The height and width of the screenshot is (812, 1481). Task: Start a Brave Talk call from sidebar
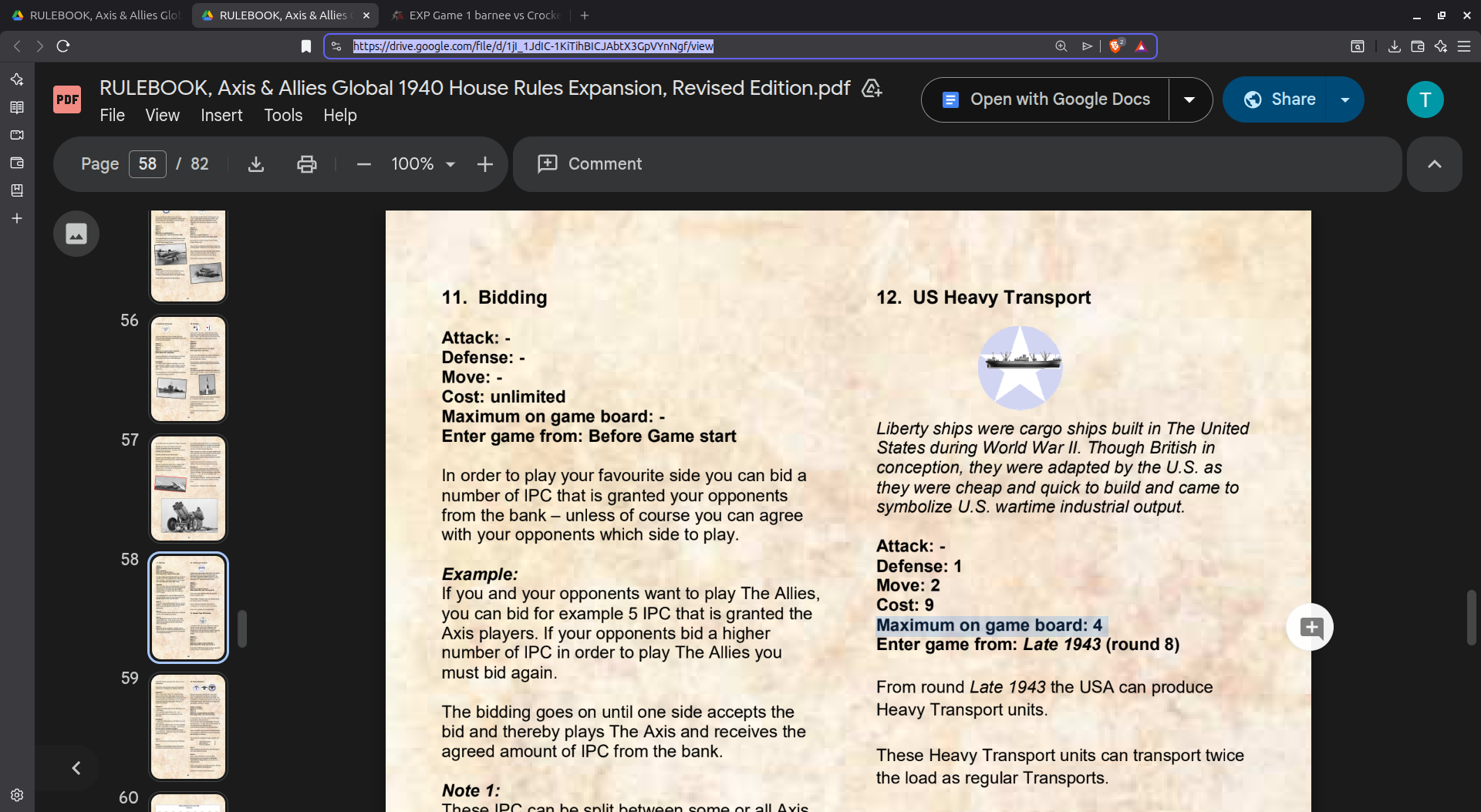[x=17, y=135]
